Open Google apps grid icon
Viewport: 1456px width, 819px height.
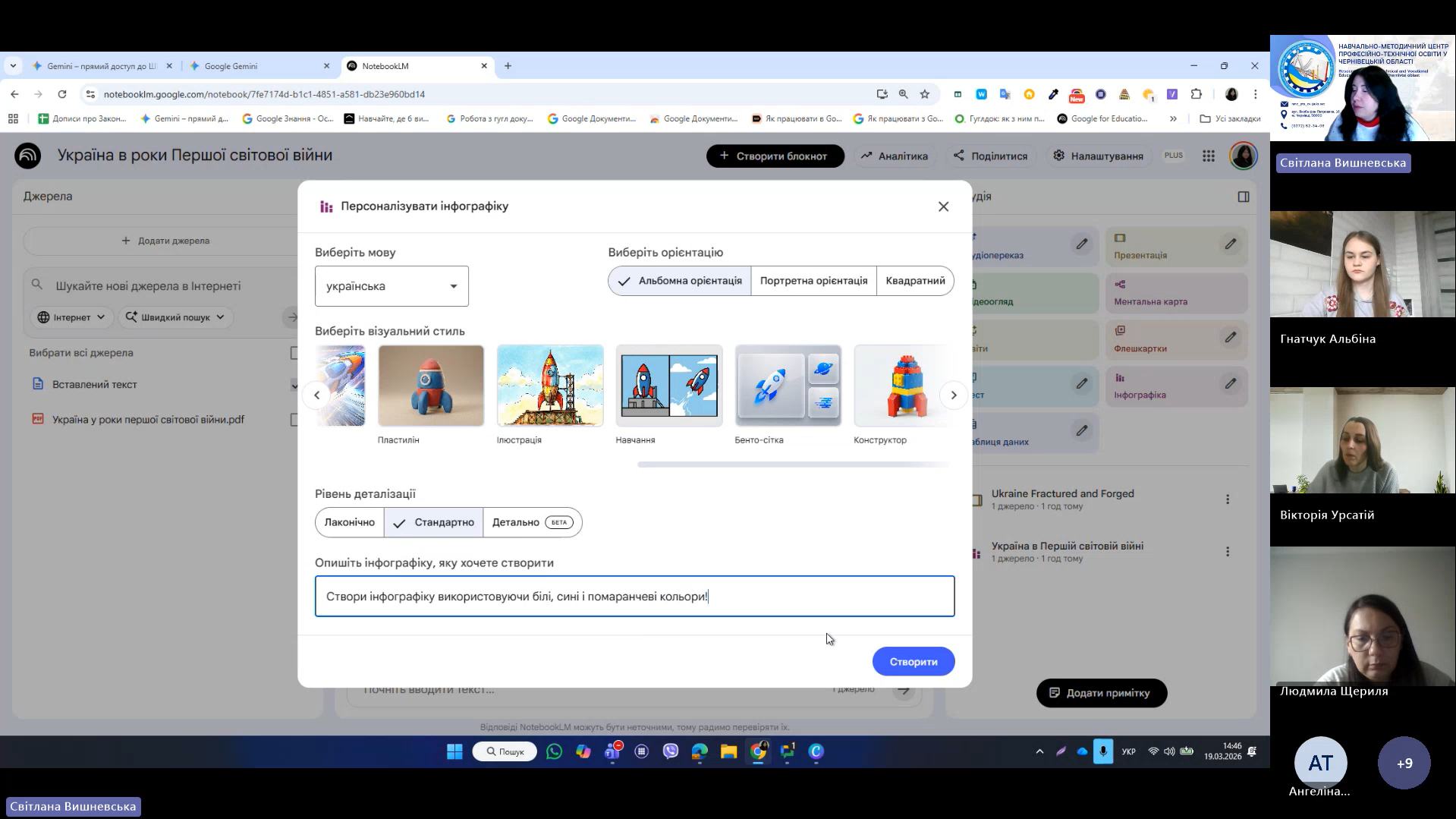click(1209, 156)
